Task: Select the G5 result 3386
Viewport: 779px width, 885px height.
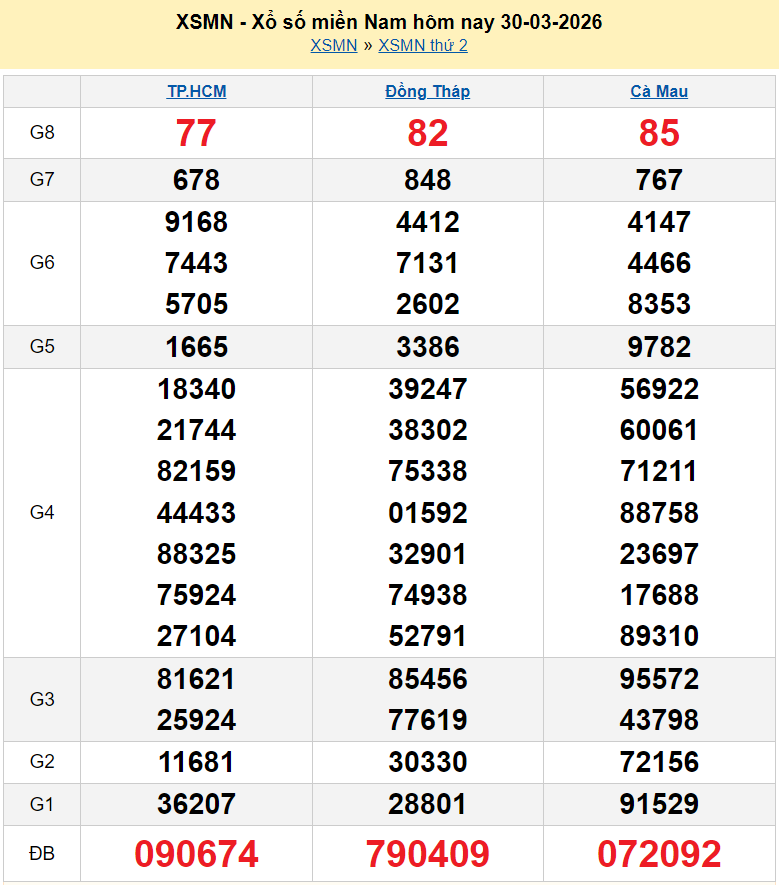Action: (x=427, y=347)
